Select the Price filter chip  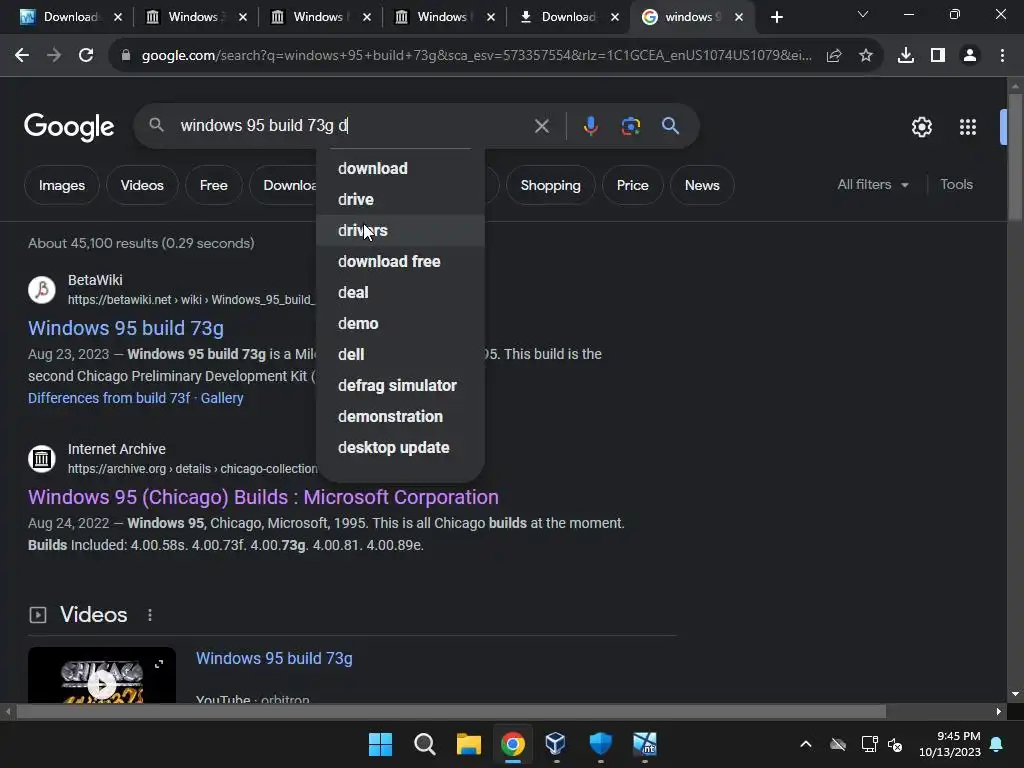pos(632,185)
